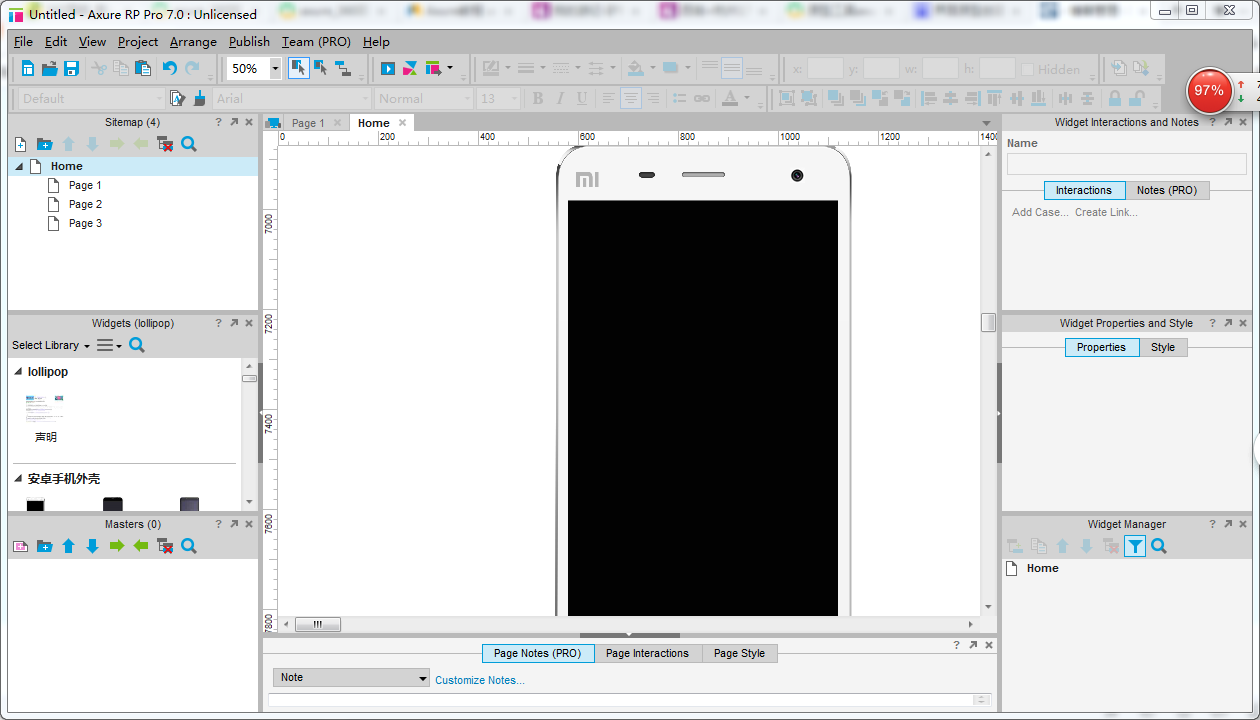Screen dimensions: 1260x720
Task: Search in Widget Manager panel
Action: click(x=1159, y=546)
